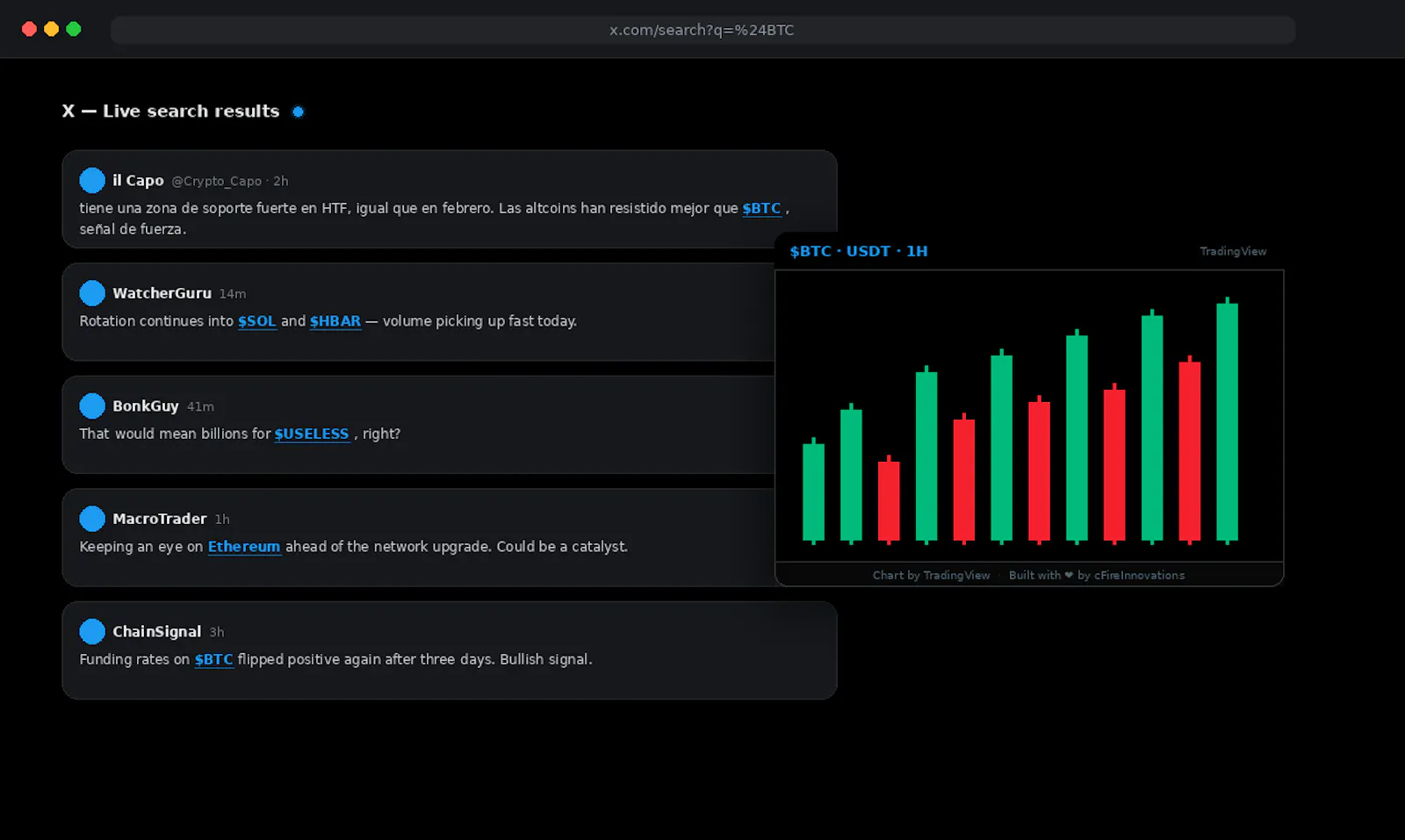Follow the $USELESS cashtag link

(312, 434)
